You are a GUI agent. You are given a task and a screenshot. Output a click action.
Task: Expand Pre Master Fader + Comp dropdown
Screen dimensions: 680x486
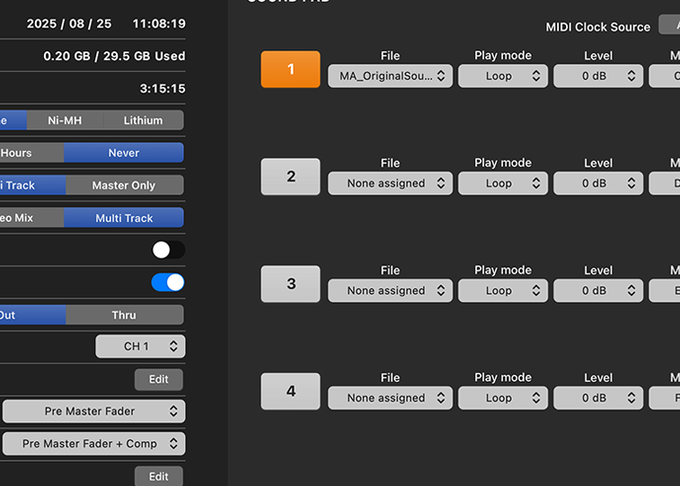pyautogui.click(x=93, y=444)
